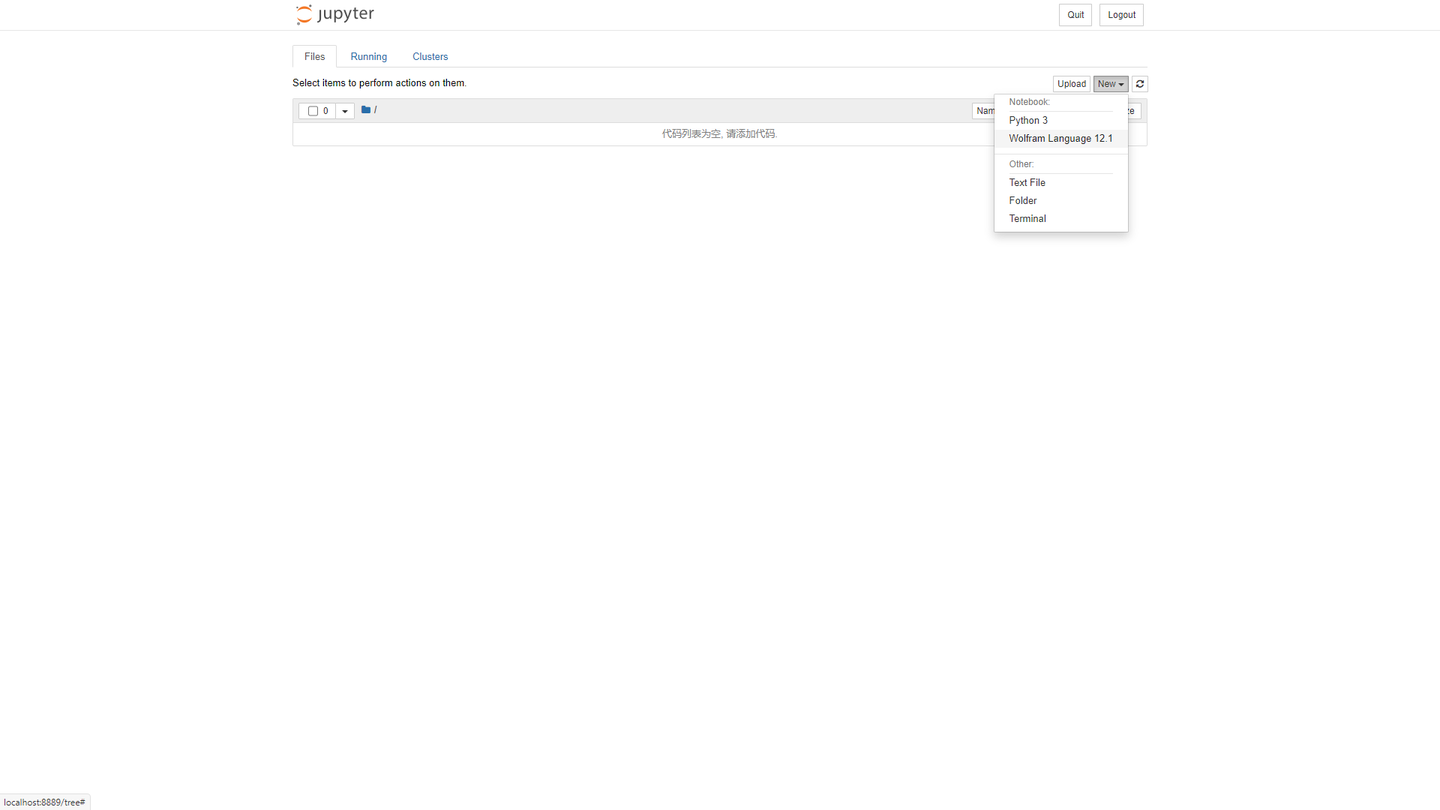Viewport: 1440px width, 810px height.
Task: Click the Upload button
Action: click(x=1071, y=84)
